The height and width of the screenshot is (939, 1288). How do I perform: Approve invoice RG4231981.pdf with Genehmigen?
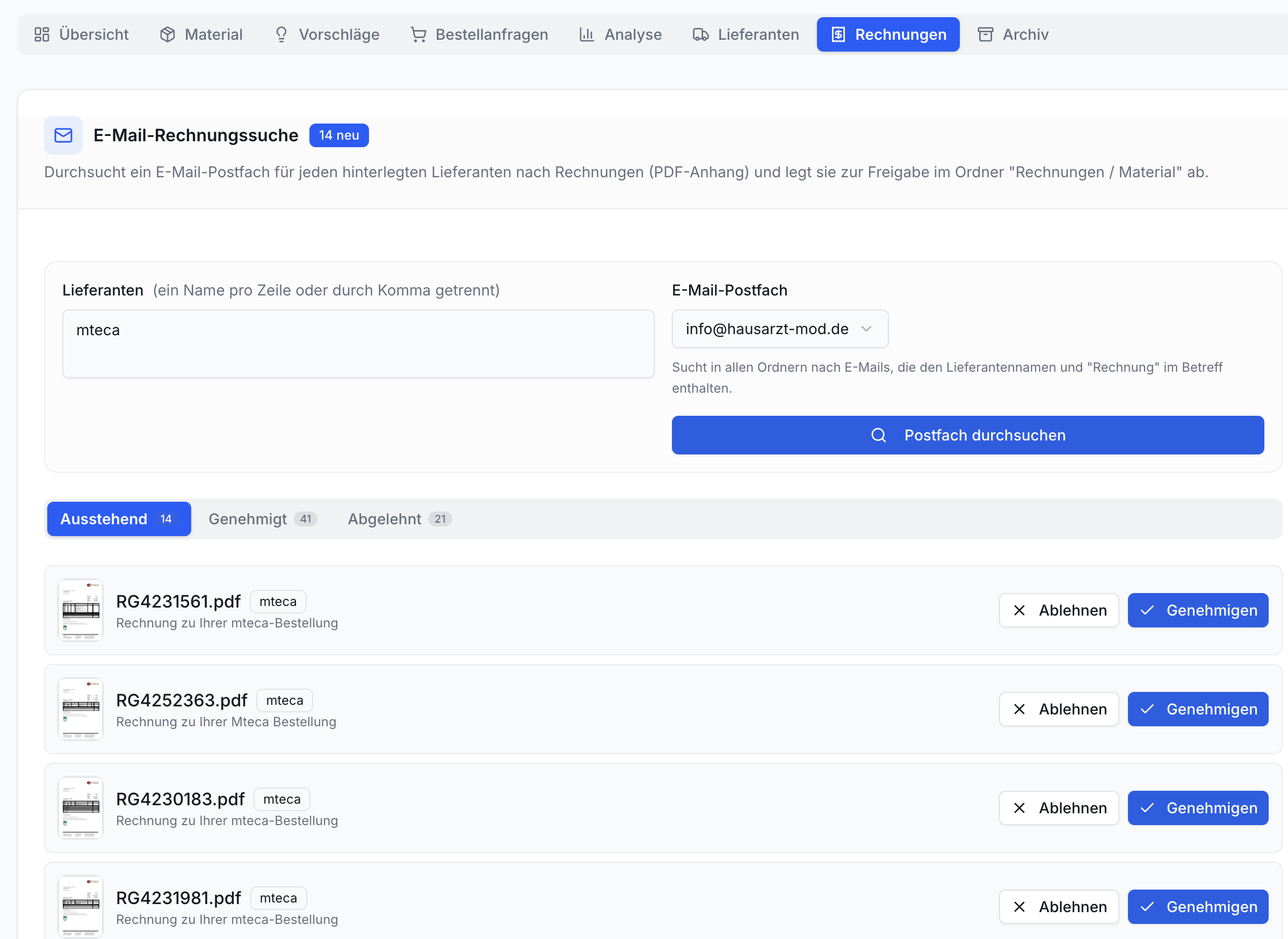(x=1198, y=907)
